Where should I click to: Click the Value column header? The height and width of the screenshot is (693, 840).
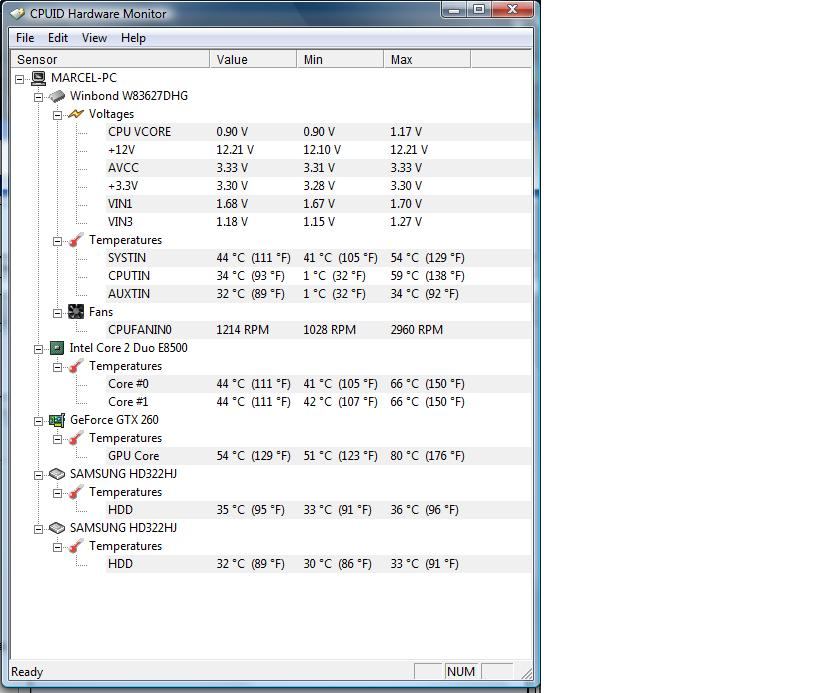[x=253, y=59]
